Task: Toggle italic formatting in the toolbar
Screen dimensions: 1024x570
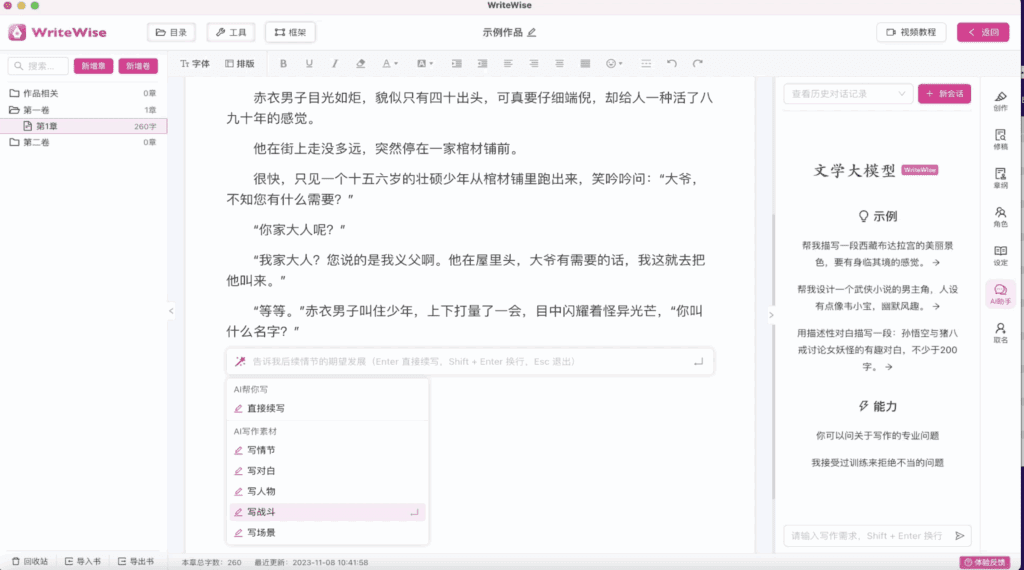Action: click(x=335, y=64)
